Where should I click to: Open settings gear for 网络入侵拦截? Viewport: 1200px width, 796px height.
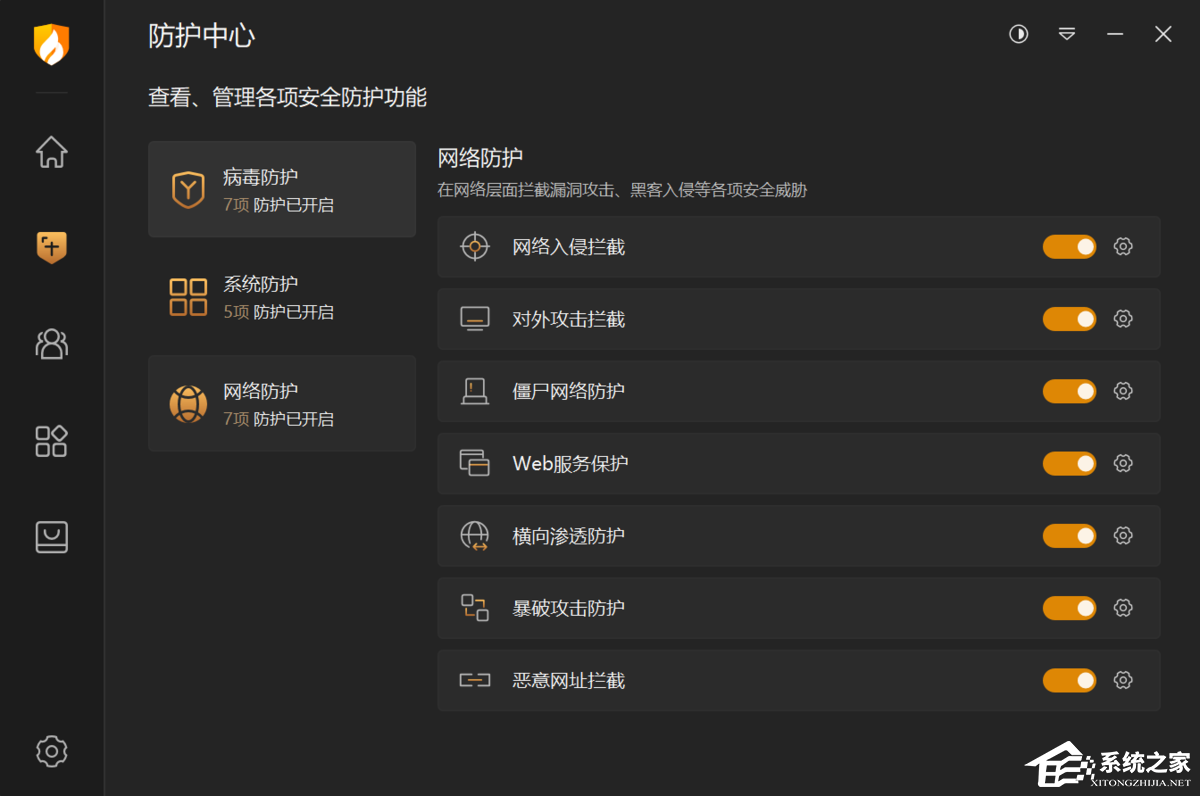[x=1123, y=247]
